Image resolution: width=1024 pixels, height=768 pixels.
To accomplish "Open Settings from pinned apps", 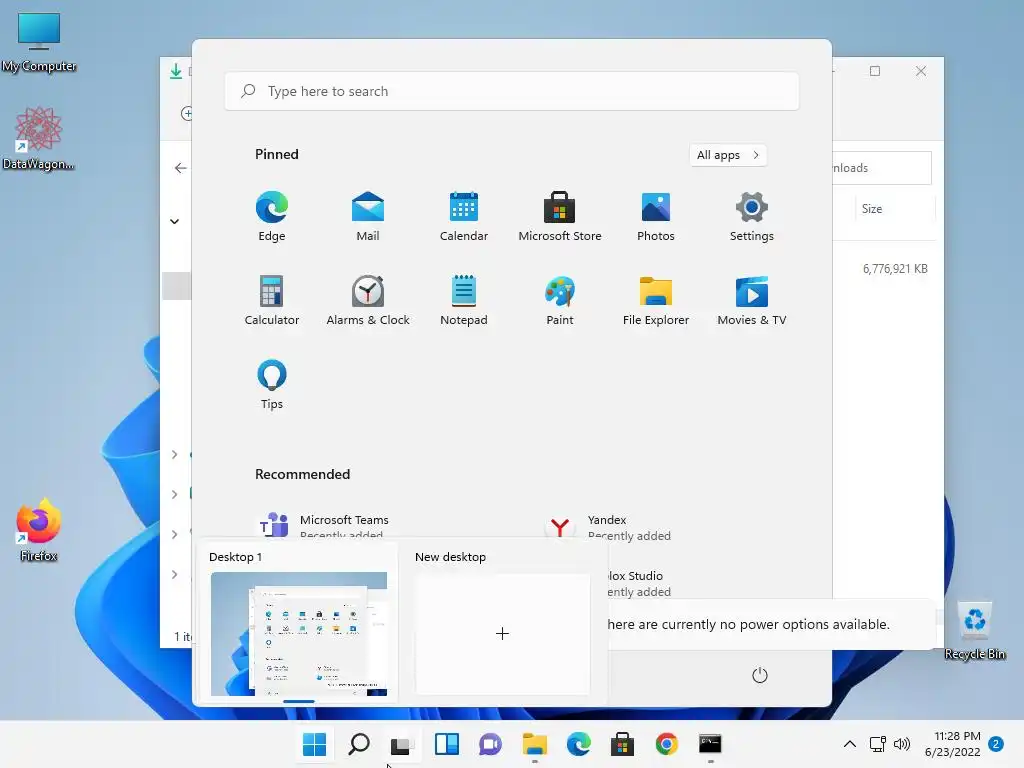I will pyautogui.click(x=752, y=217).
